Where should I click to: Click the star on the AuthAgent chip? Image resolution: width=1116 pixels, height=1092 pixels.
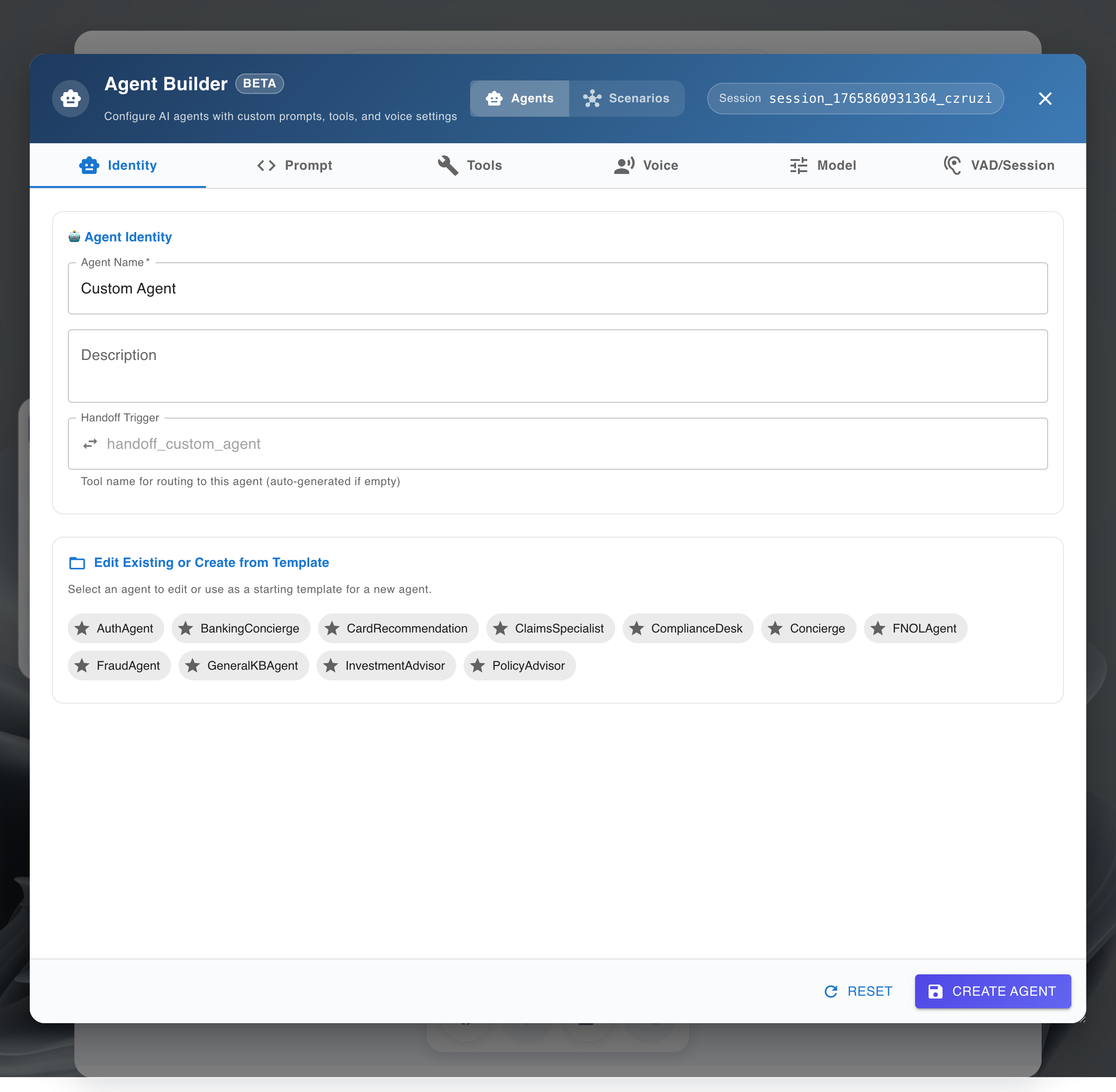[82, 628]
